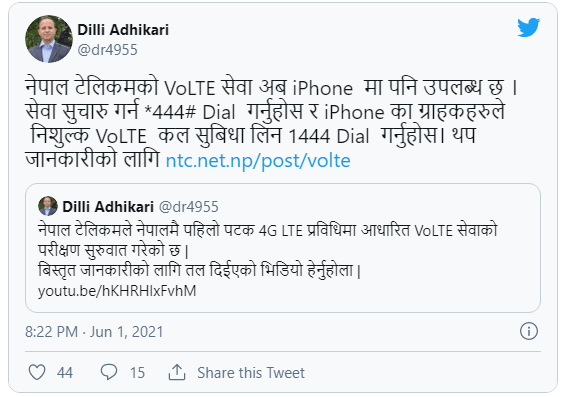Open the quoted tweet about 4G LTE VoLTE
The width and height of the screenshot is (561, 397).
point(283,248)
